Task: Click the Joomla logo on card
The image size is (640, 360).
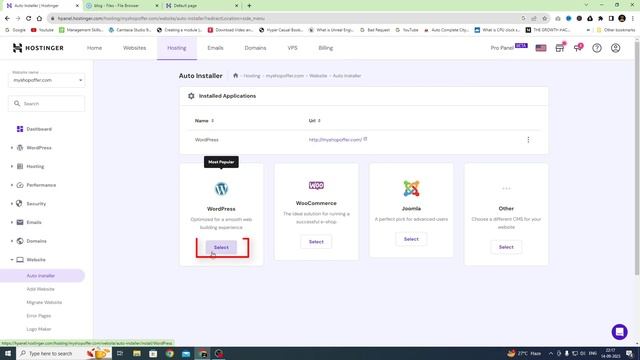Action: tap(411, 188)
